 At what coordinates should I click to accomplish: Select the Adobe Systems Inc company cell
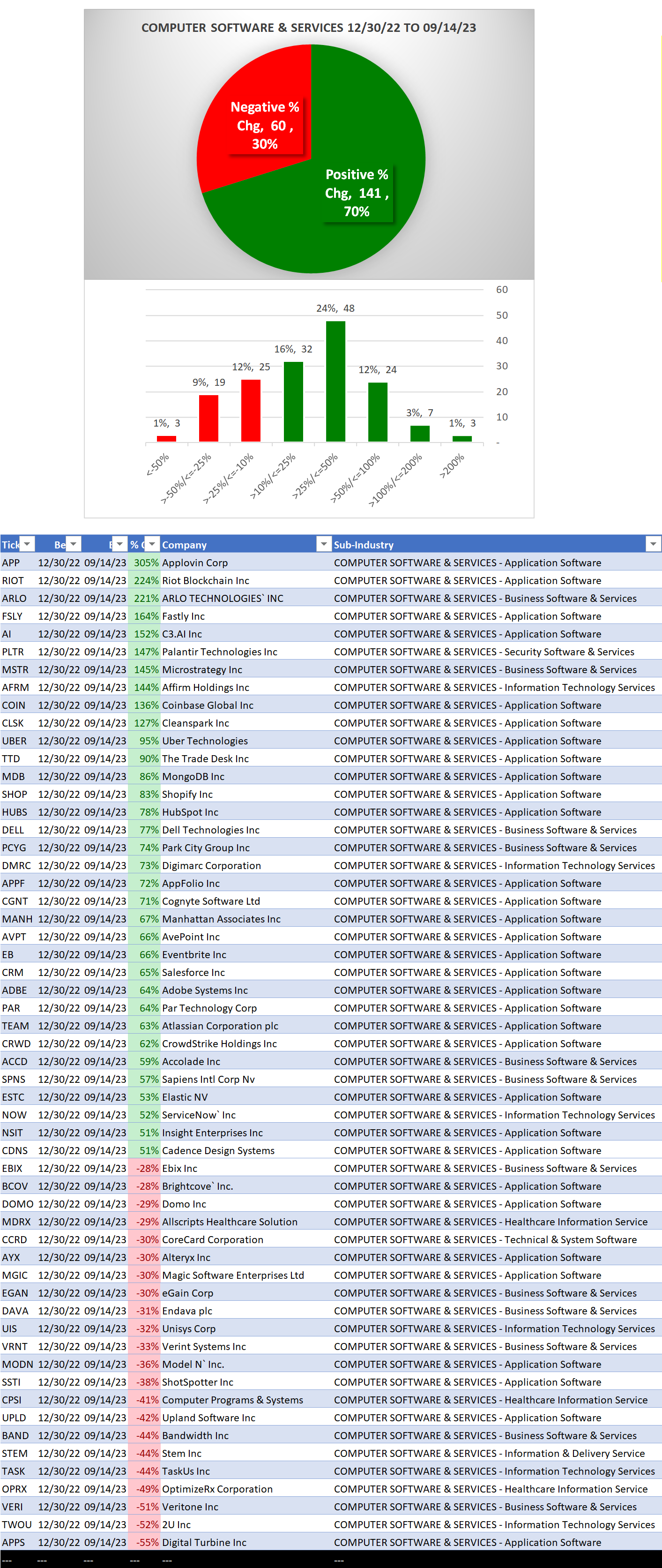(x=246, y=990)
